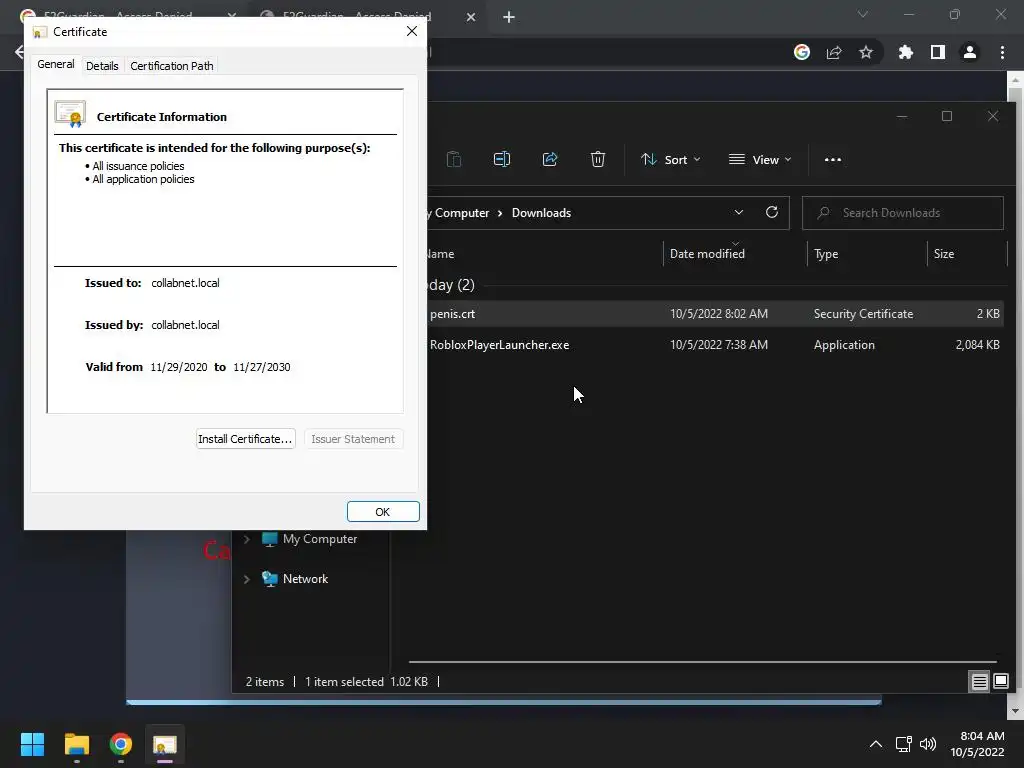
Task: Show hidden tray icons chevron
Action: point(876,744)
